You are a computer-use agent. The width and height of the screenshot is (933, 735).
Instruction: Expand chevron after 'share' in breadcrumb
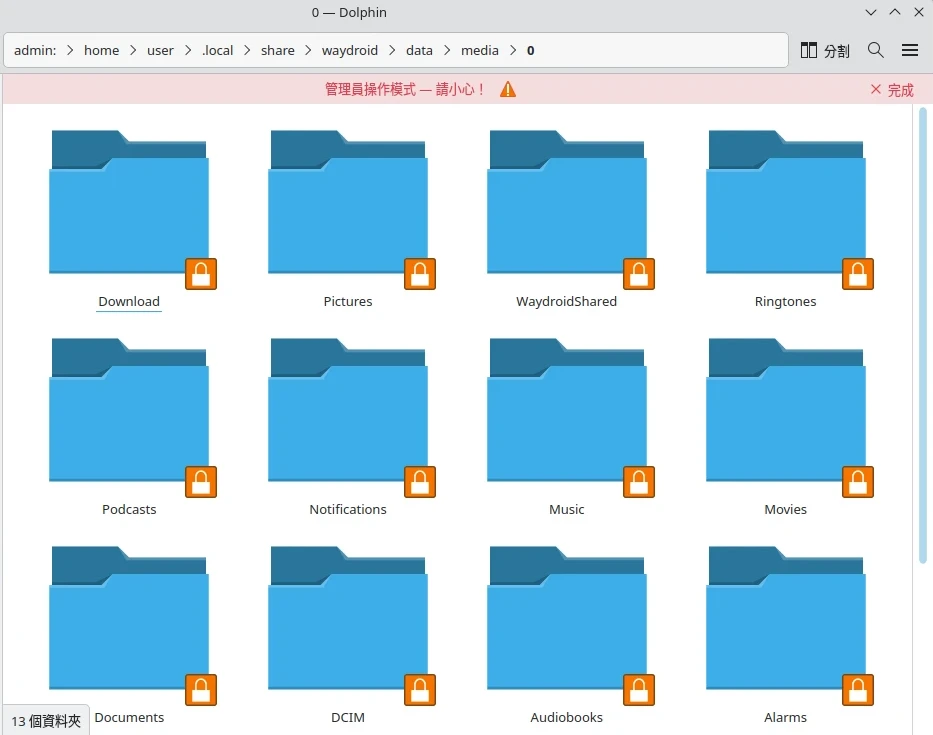308,50
